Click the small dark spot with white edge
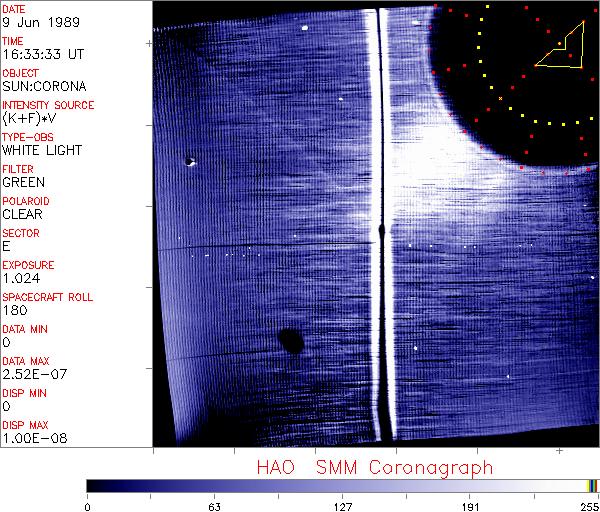600x512 pixels. point(189,160)
